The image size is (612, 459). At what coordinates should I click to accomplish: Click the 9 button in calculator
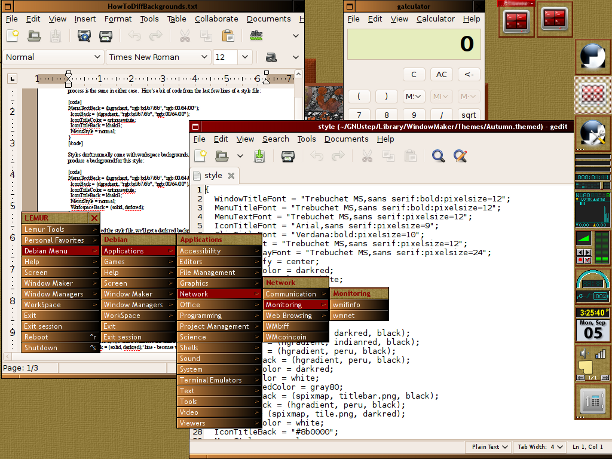tap(414, 115)
